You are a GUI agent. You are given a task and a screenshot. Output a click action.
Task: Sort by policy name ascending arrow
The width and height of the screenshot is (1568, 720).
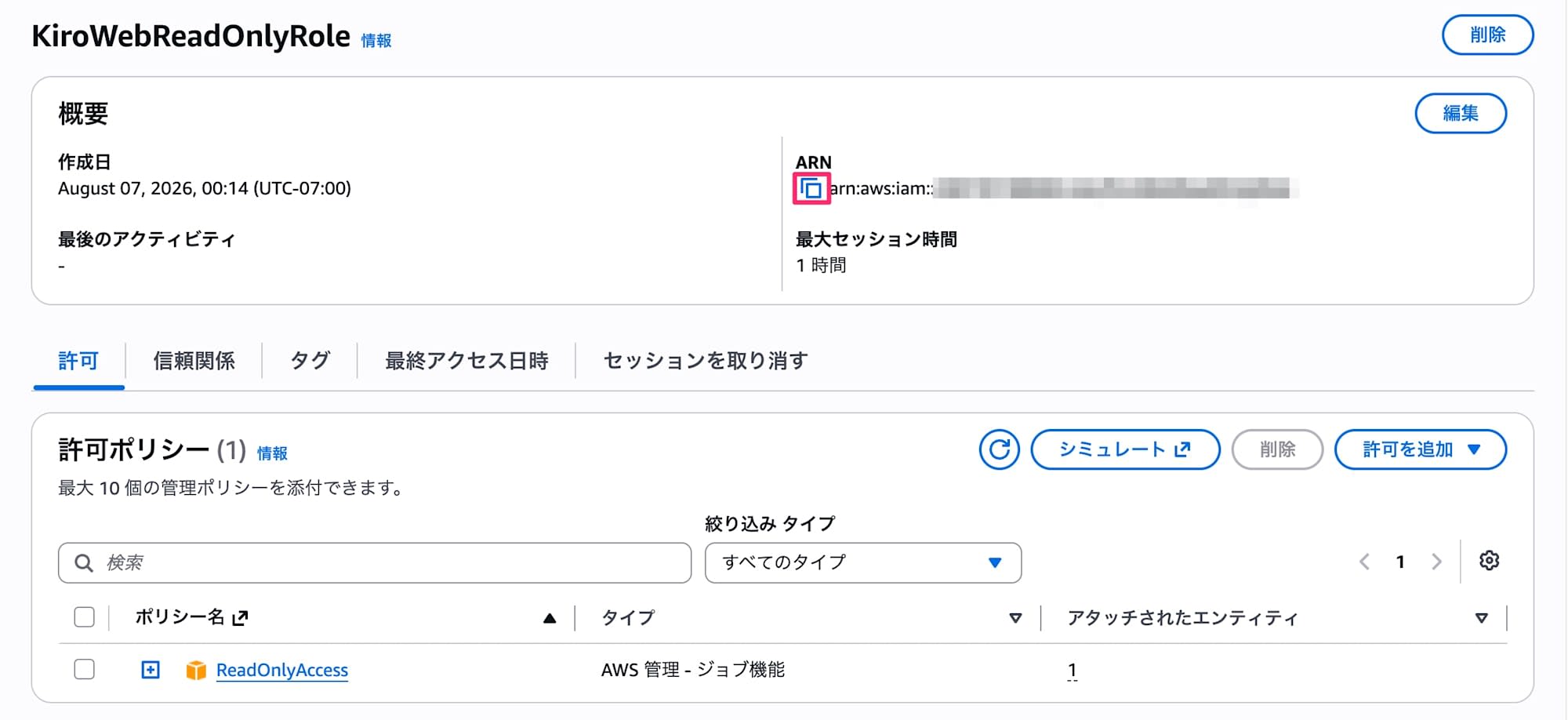coord(550,618)
